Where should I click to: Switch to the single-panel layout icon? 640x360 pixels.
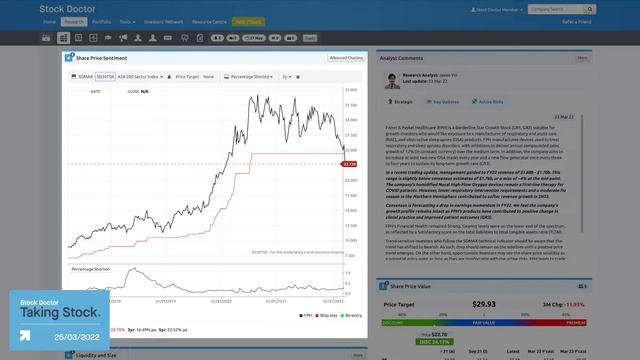(x=78, y=38)
